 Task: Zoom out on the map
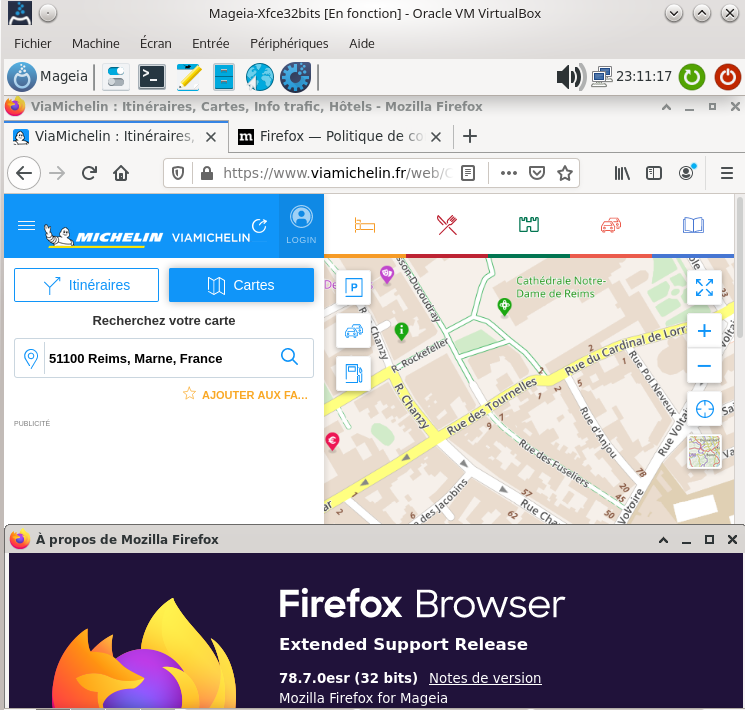(704, 365)
